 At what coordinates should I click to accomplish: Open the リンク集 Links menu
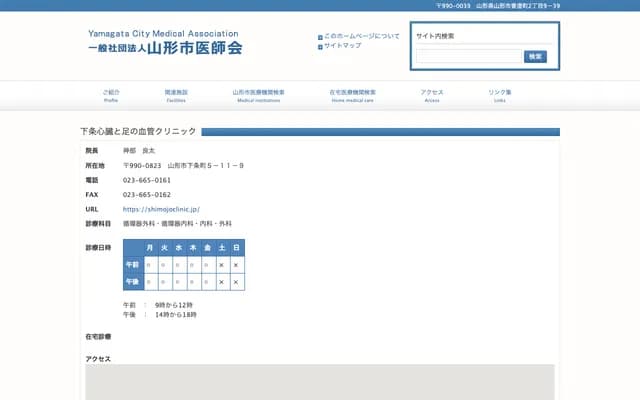click(500, 95)
